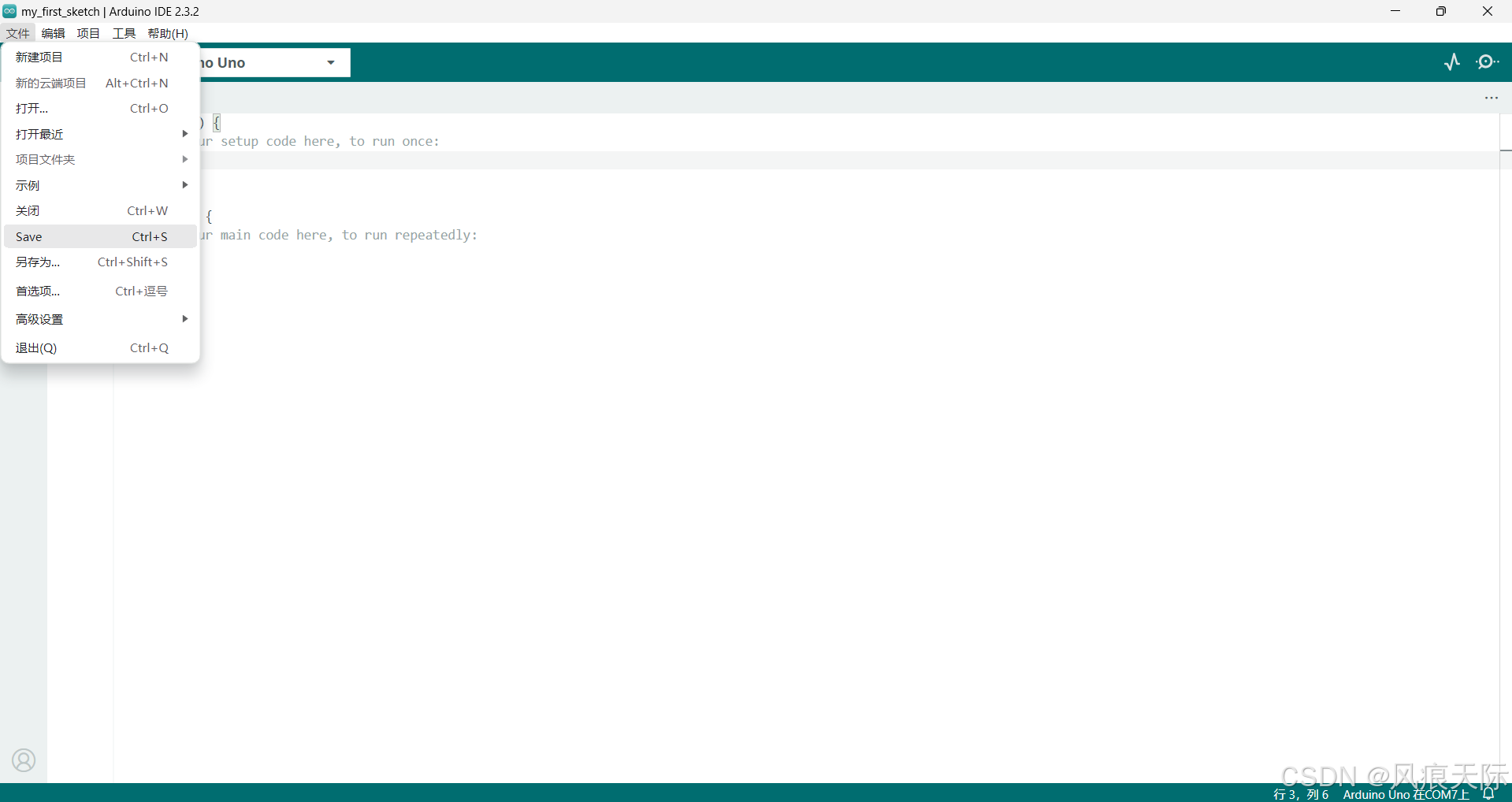The image size is (1512, 802).
Task: Select 打开... menu entry
Action: click(x=100, y=108)
